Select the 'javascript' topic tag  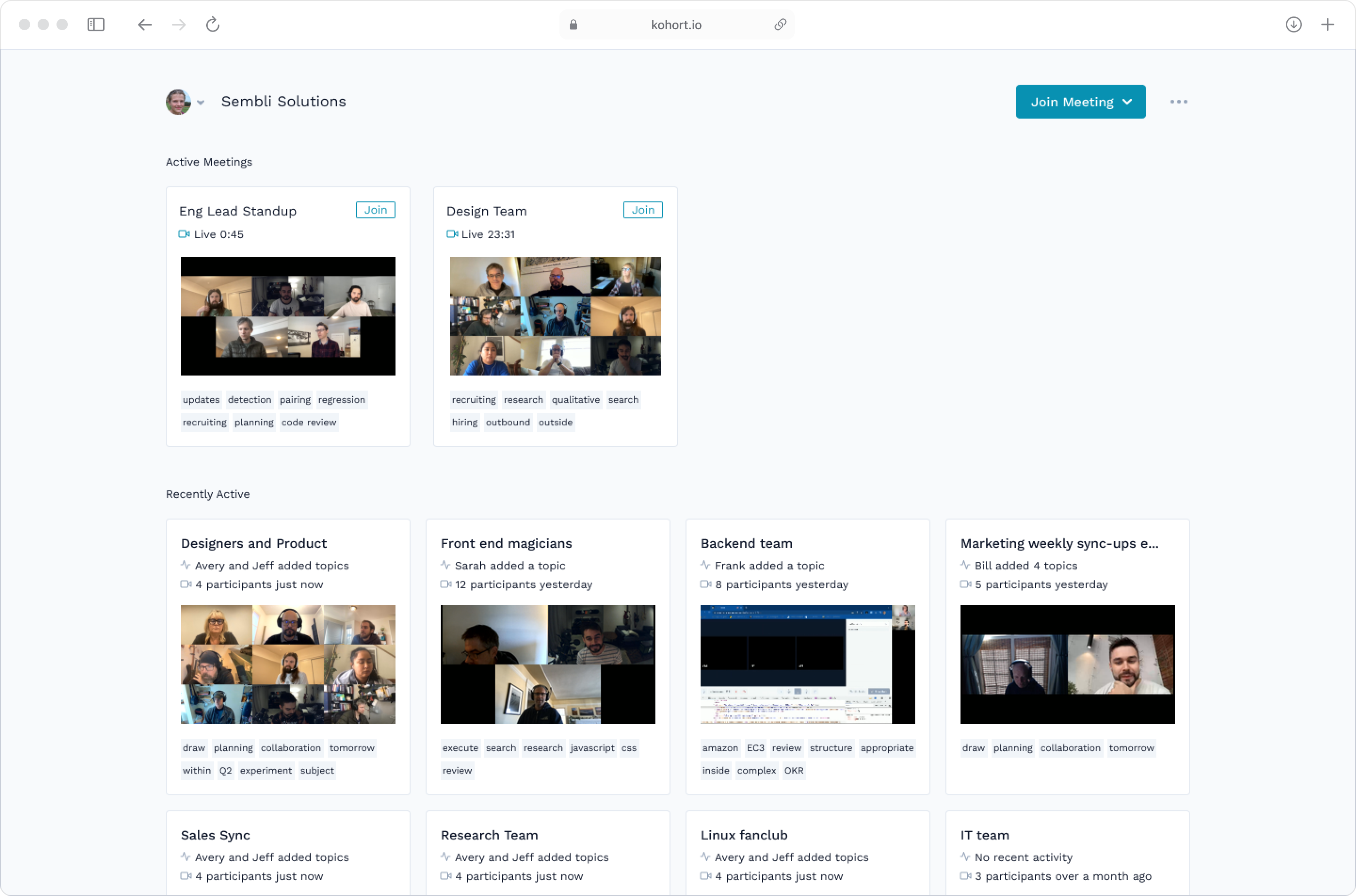[592, 748]
